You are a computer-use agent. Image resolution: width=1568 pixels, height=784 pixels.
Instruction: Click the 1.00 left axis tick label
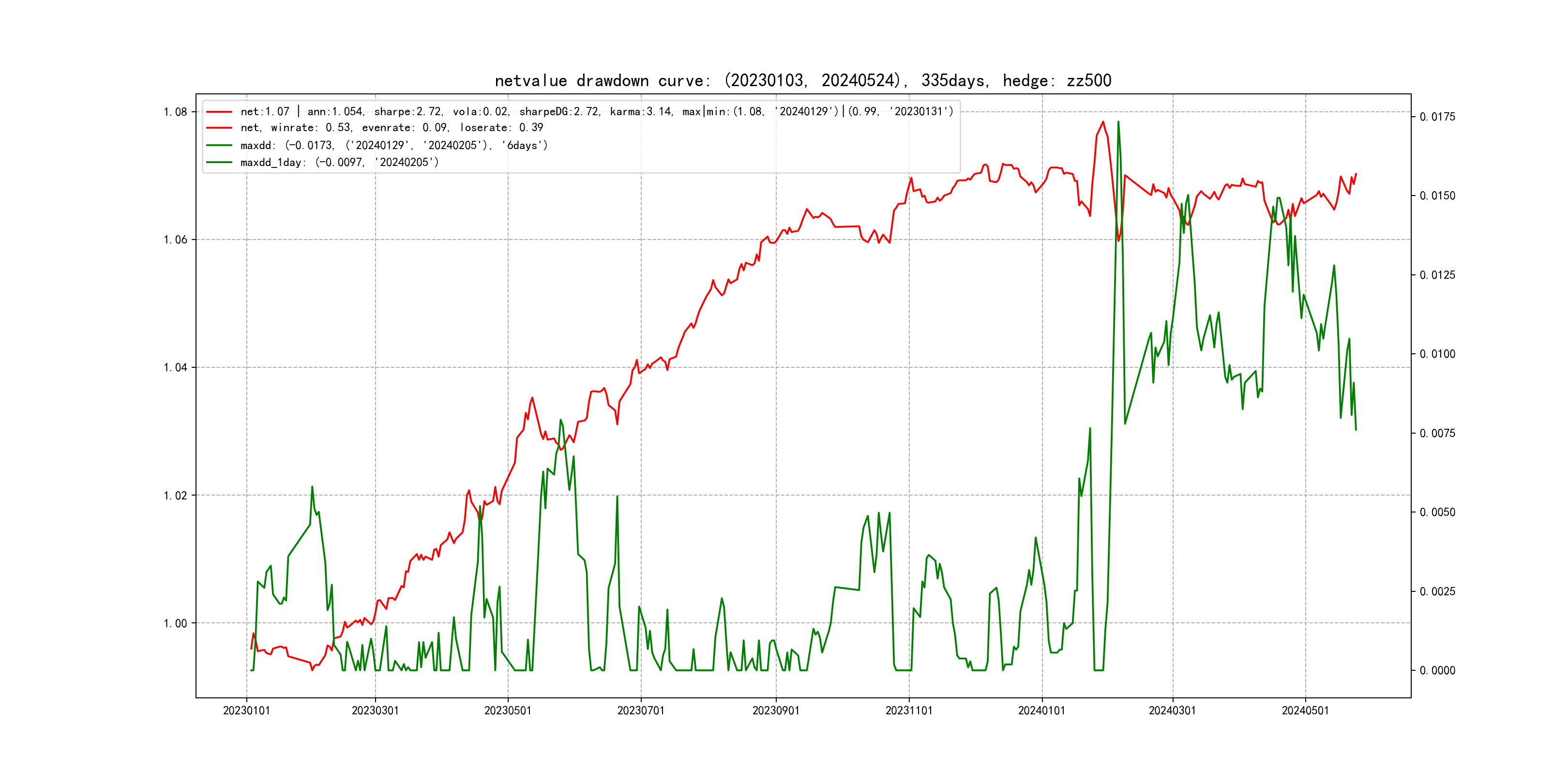[x=175, y=623]
